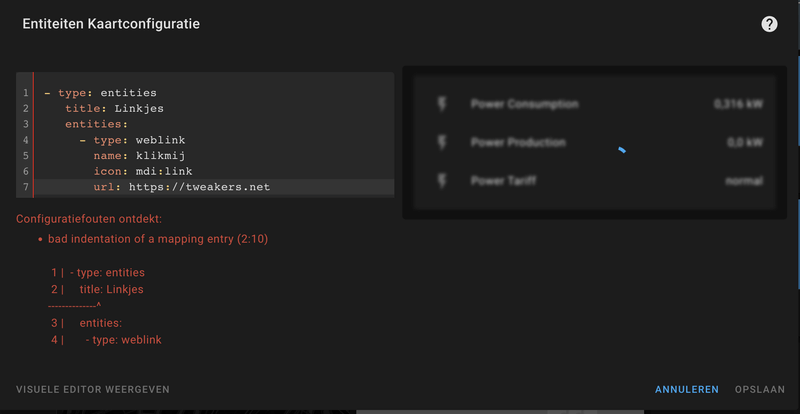The width and height of the screenshot is (800, 414).
Task: Open the help icon for card configuration
Action: pyautogui.click(x=769, y=24)
